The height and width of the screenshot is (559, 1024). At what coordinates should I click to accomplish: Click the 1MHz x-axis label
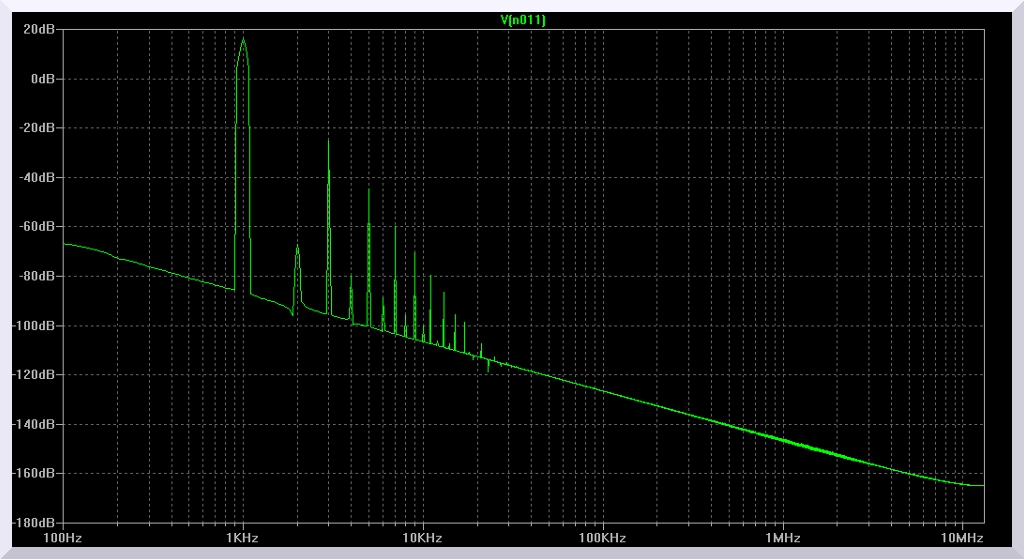pos(783,538)
